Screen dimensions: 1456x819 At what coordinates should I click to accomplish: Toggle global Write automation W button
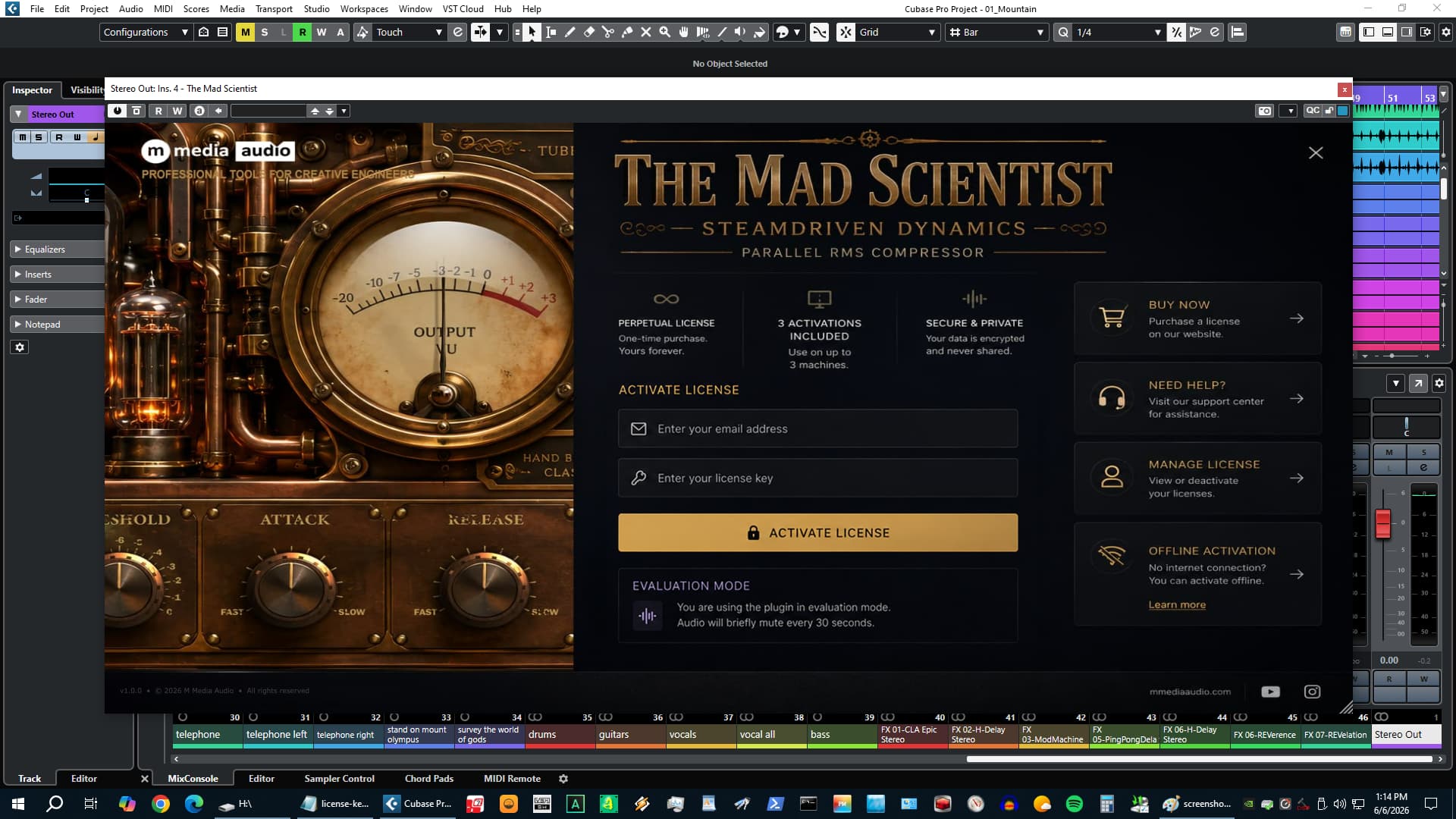tap(321, 32)
